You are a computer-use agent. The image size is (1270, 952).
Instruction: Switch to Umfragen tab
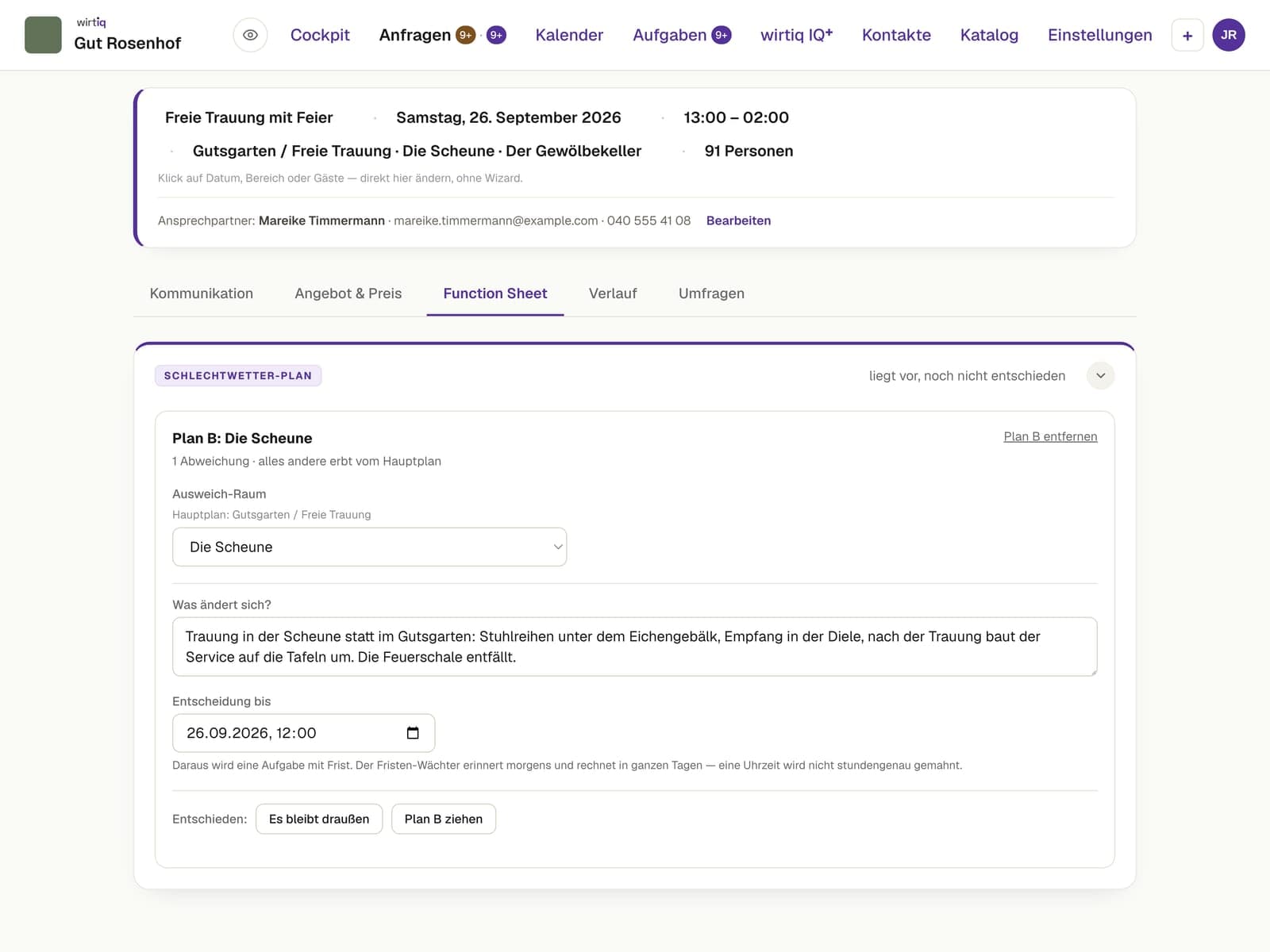coord(711,294)
